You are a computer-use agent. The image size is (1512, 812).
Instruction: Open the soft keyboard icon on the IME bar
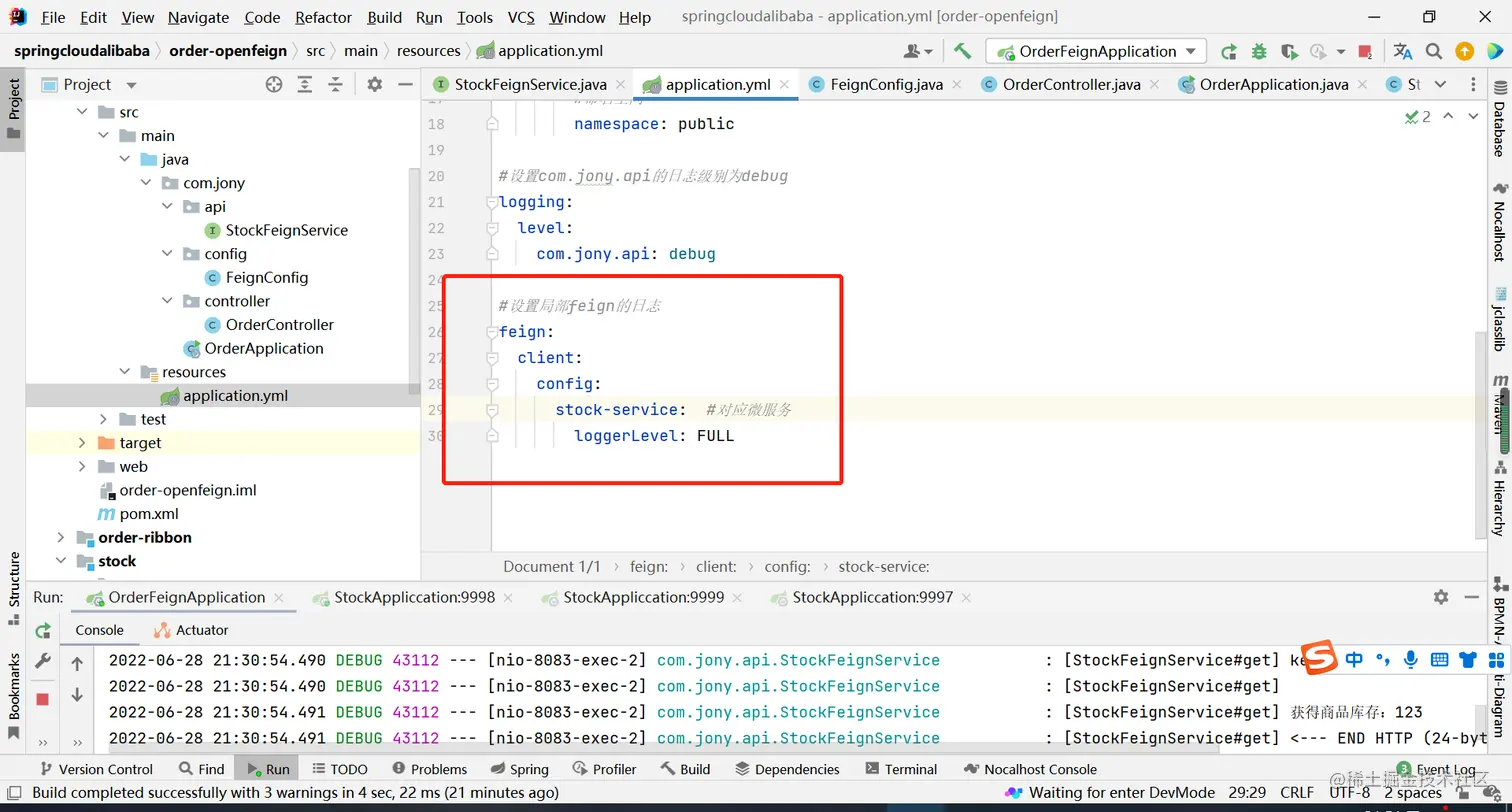point(1439,659)
